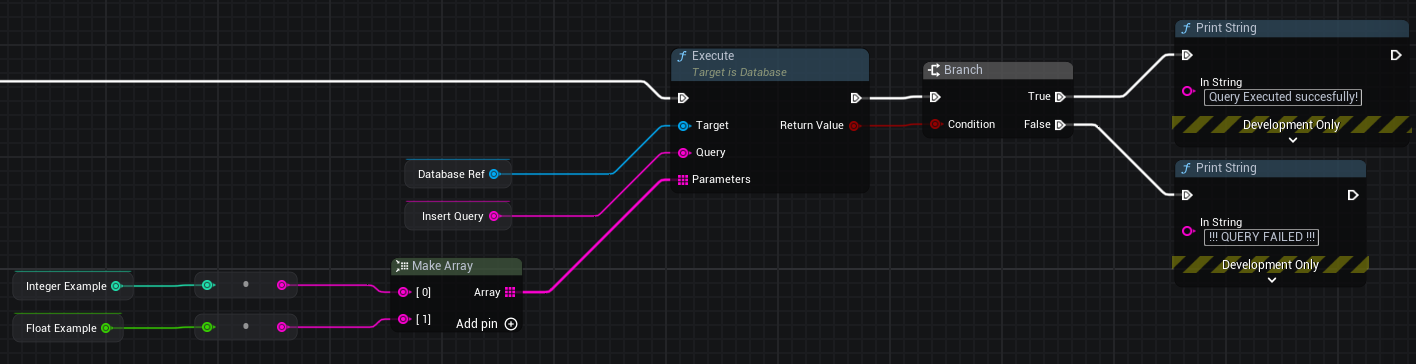Expand the bottom Print String advanced options

1271,280
